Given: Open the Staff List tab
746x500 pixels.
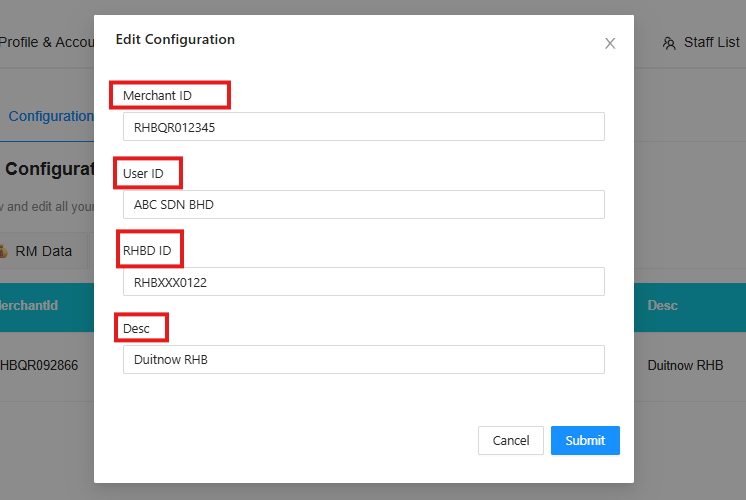Looking at the screenshot, I should [x=701, y=43].
